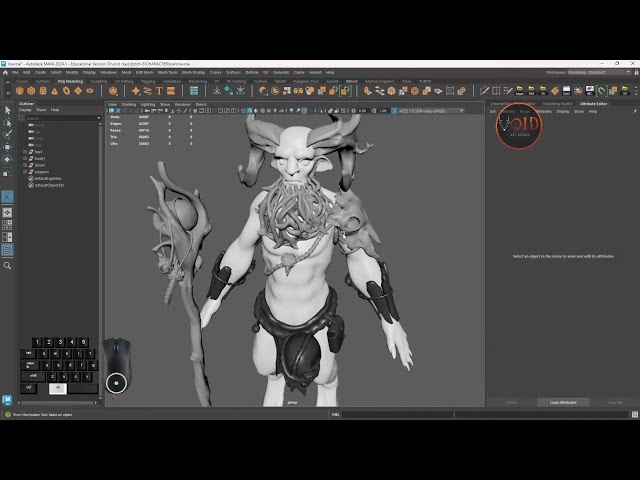Image resolution: width=640 pixels, height=480 pixels.
Task: Open Script Editor icon at bottom right
Action: [635, 415]
